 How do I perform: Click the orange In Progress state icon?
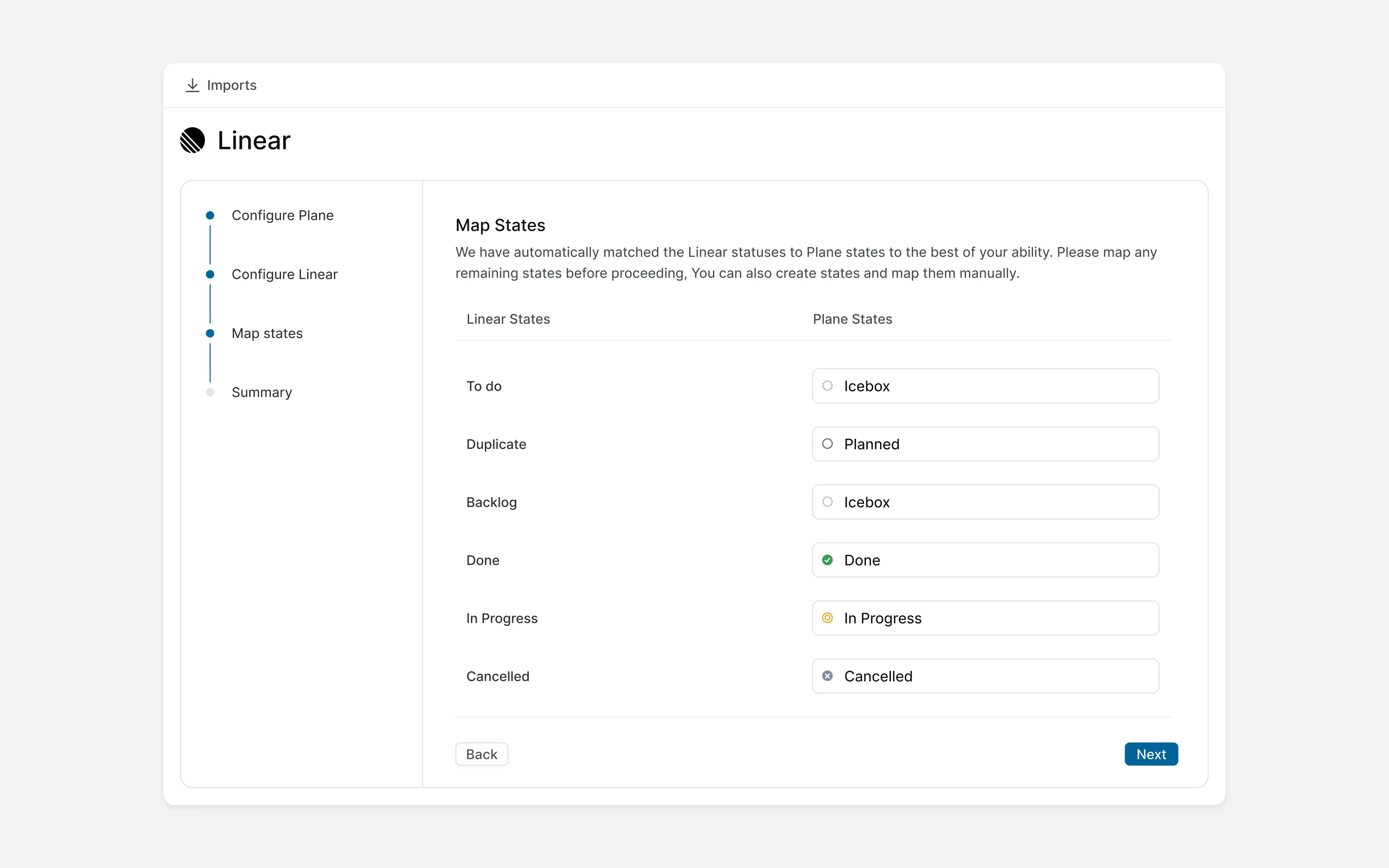pos(827,618)
